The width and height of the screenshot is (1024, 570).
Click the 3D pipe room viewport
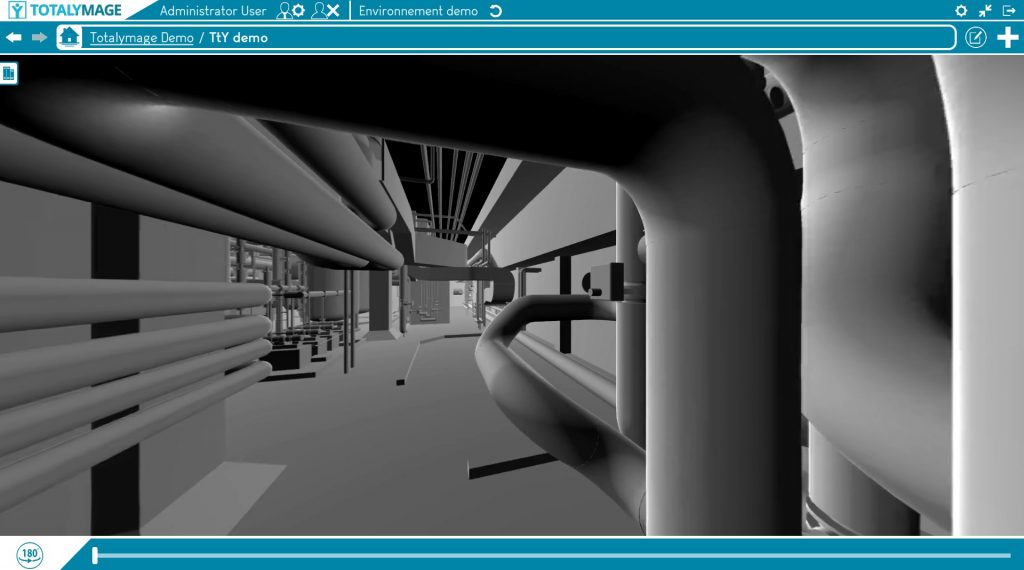512,295
